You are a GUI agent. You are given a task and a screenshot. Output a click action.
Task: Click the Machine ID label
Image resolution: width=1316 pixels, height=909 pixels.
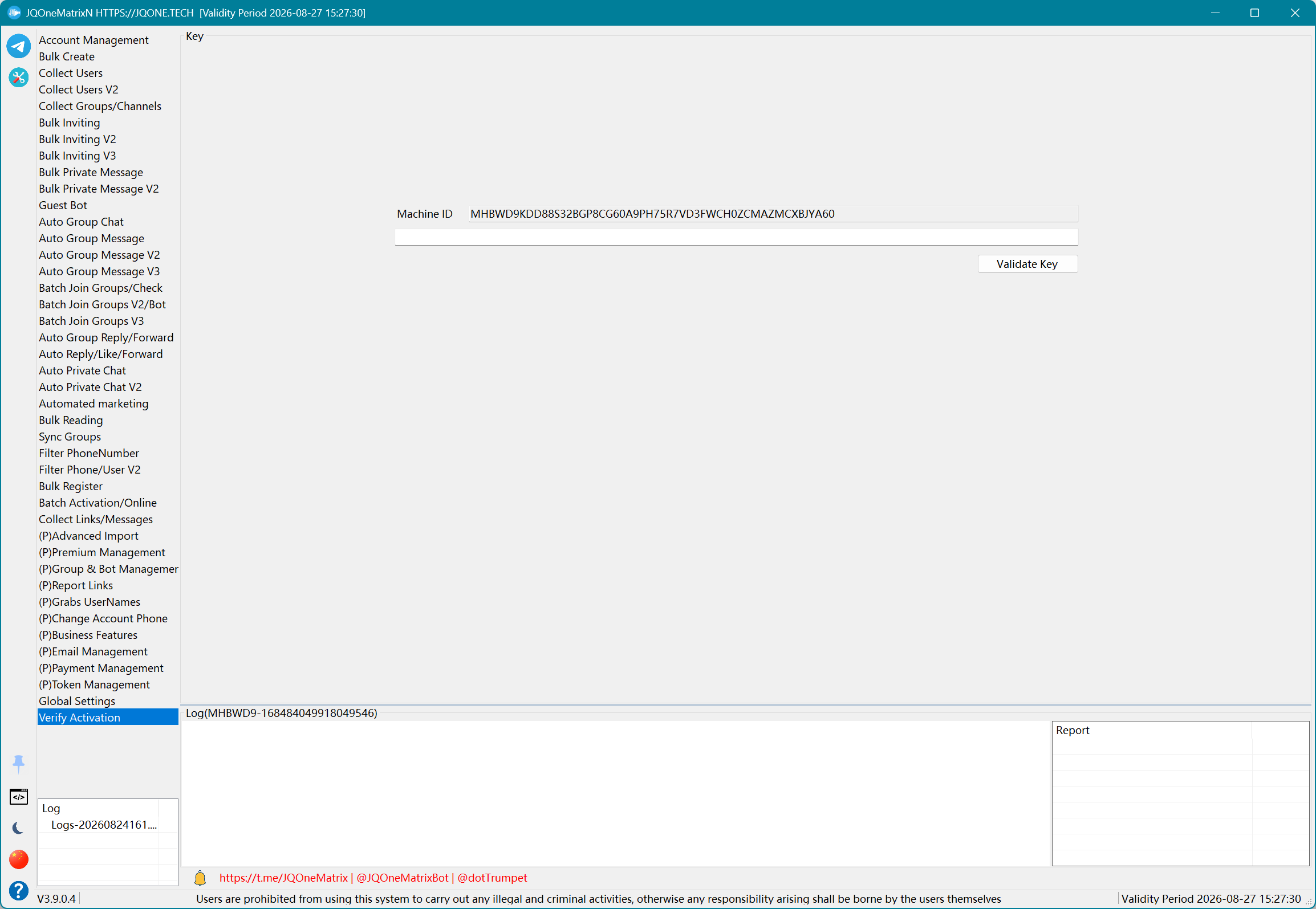pyautogui.click(x=425, y=214)
